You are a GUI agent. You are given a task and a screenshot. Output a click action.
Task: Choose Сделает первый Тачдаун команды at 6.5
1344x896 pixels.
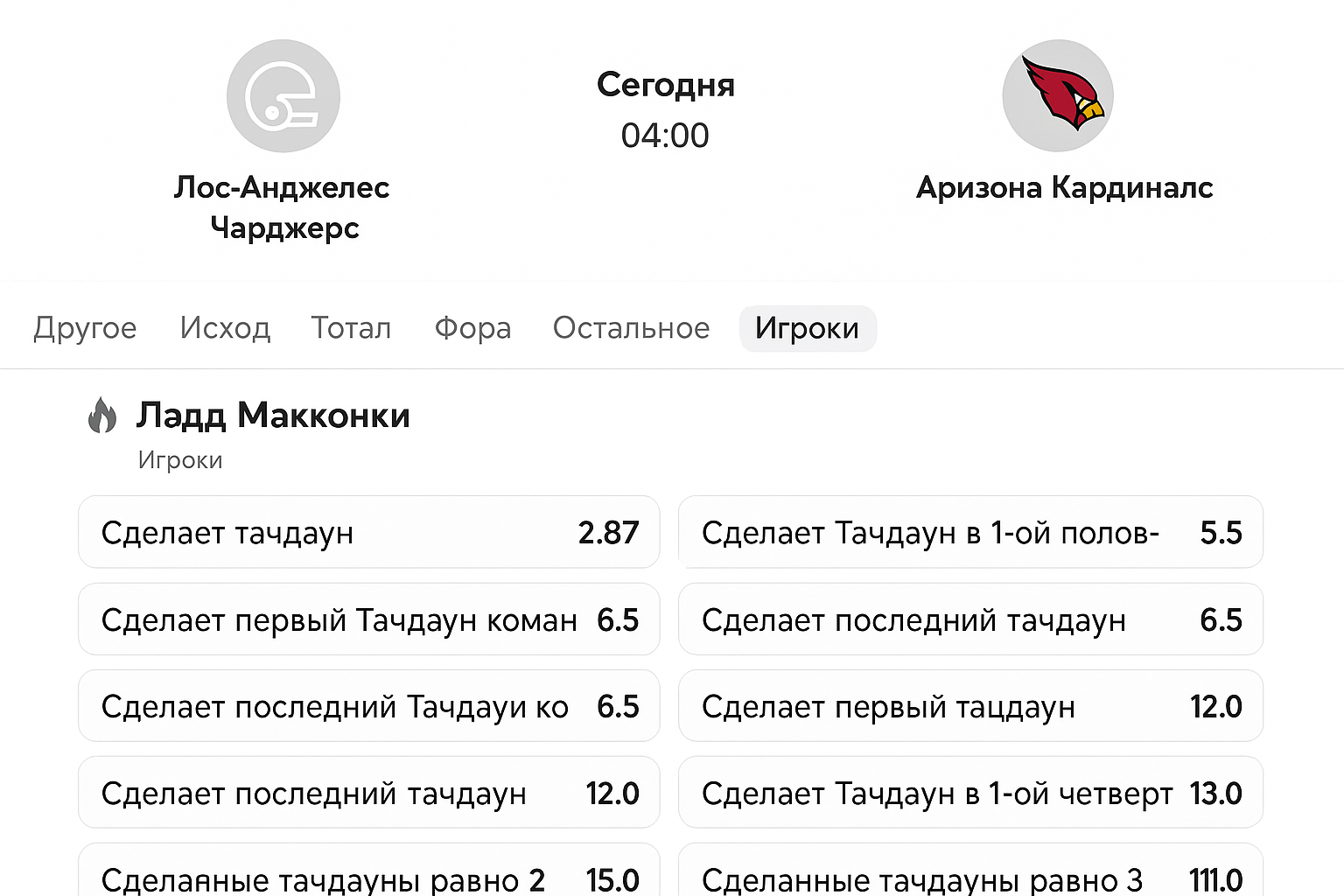coord(368,619)
